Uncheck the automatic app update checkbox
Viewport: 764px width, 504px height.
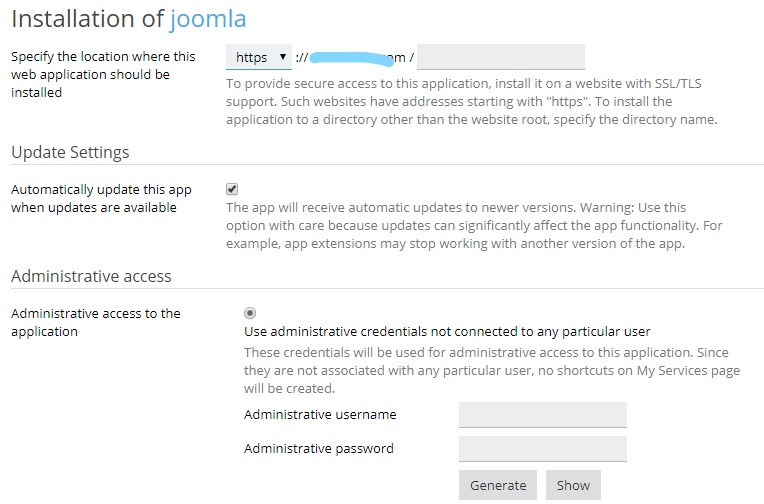pos(232,189)
